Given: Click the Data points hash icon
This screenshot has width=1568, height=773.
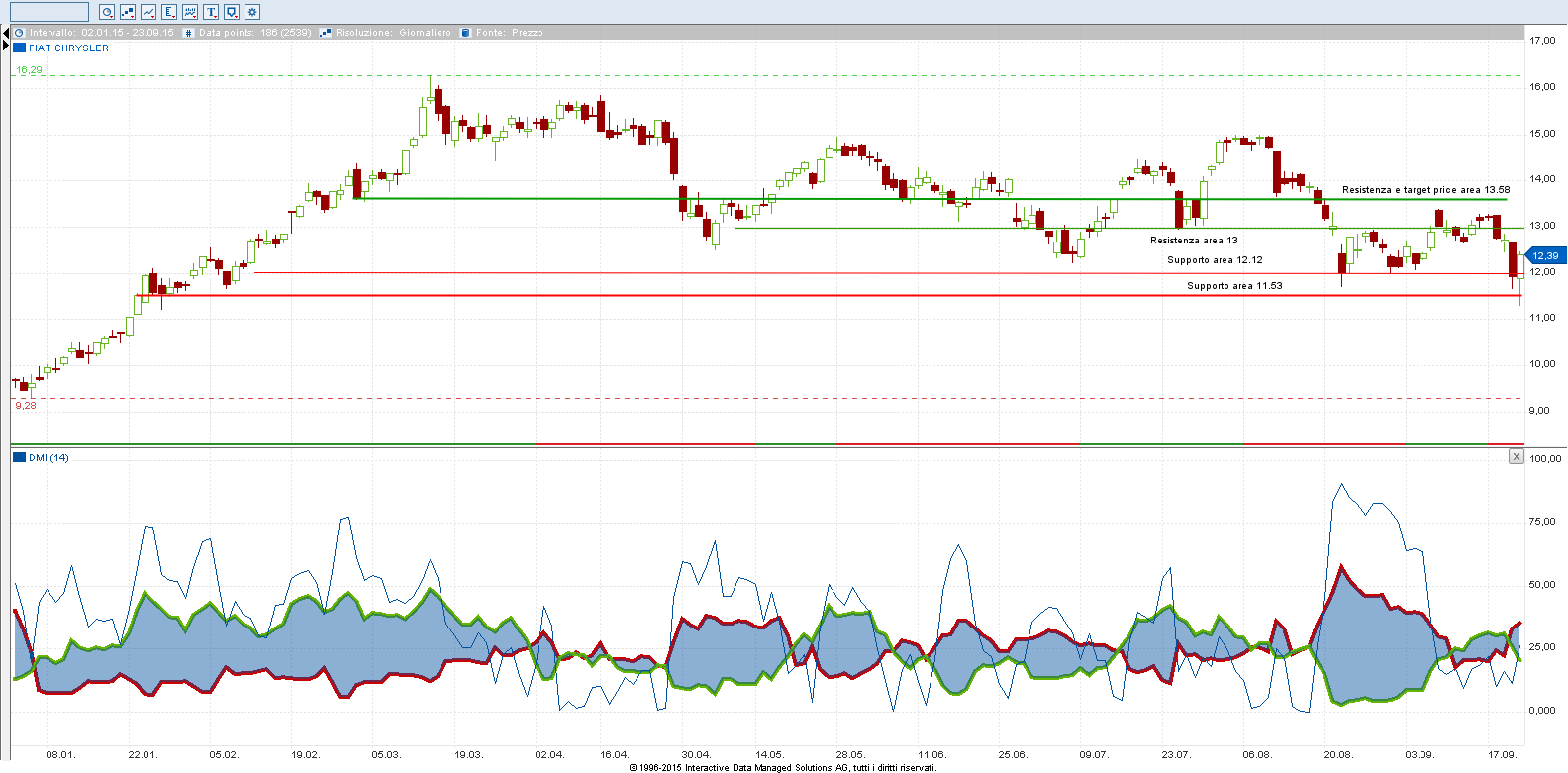Looking at the screenshot, I should [x=189, y=33].
